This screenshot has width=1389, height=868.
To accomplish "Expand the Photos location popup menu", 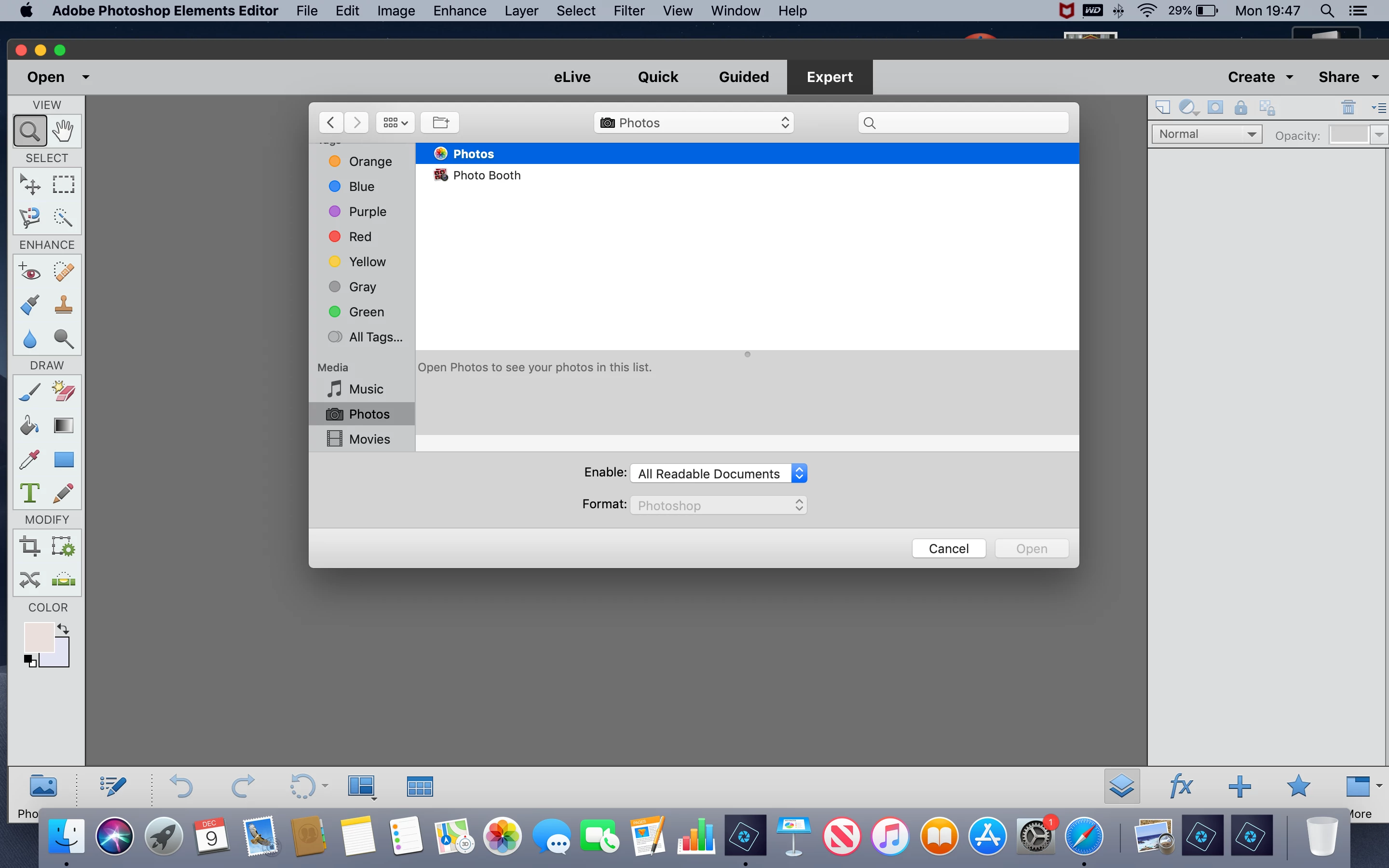I will (694, 123).
